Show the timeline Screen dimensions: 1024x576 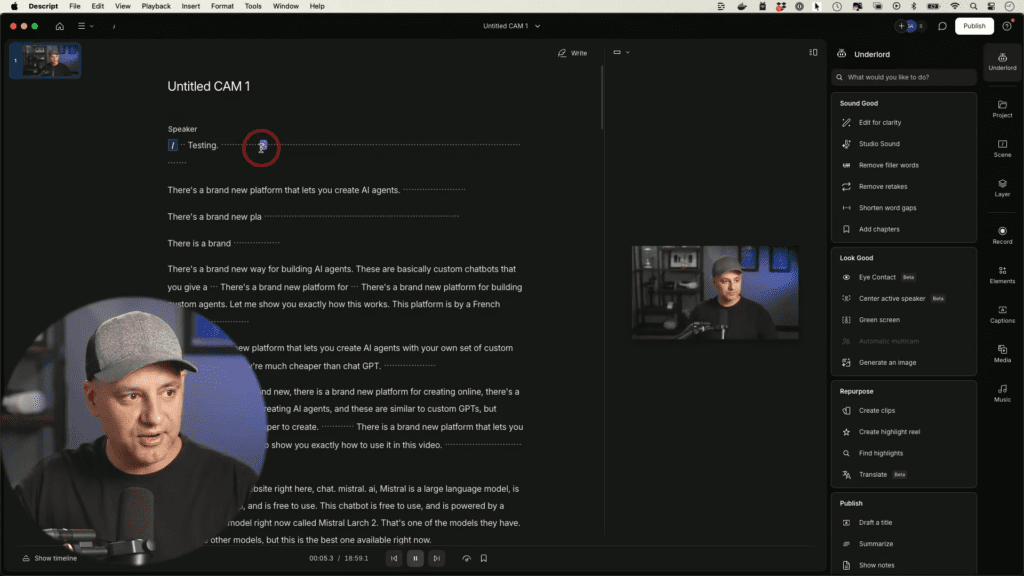pyautogui.click(x=49, y=558)
